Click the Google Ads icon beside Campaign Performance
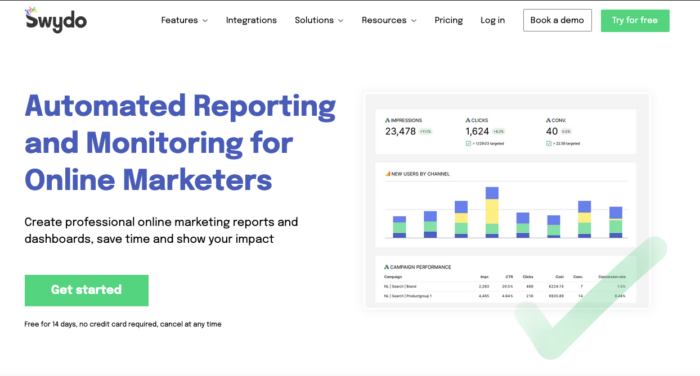The image size is (700, 376). pyautogui.click(x=387, y=267)
